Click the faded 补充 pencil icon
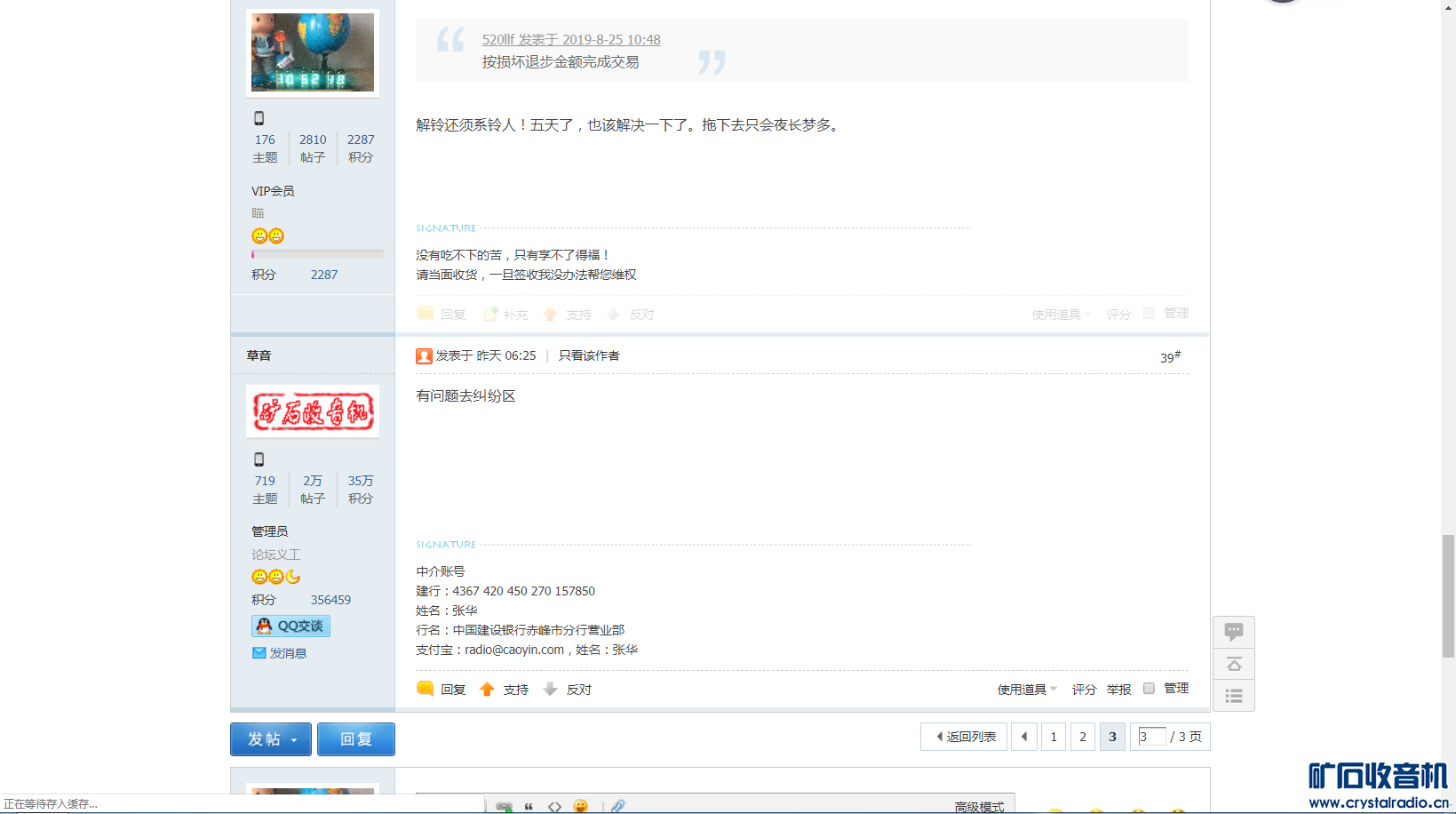This screenshot has width=1456, height=814. [x=490, y=314]
